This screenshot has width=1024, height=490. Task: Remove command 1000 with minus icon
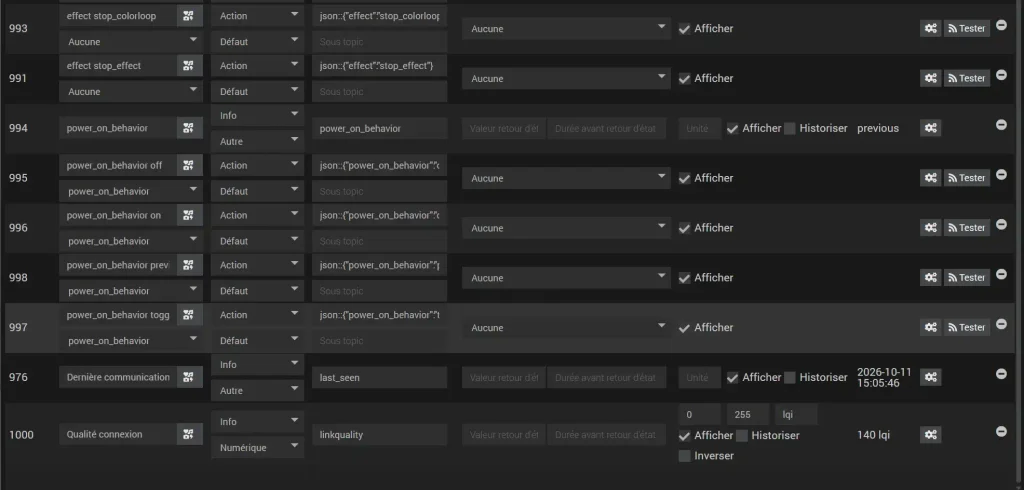click(x=1001, y=431)
